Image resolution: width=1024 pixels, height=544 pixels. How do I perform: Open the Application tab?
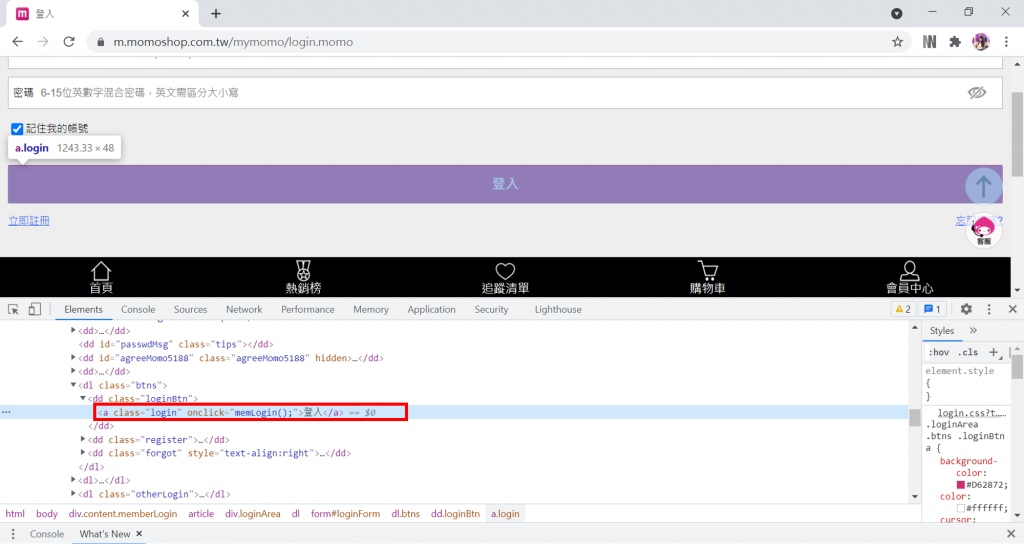point(431,310)
